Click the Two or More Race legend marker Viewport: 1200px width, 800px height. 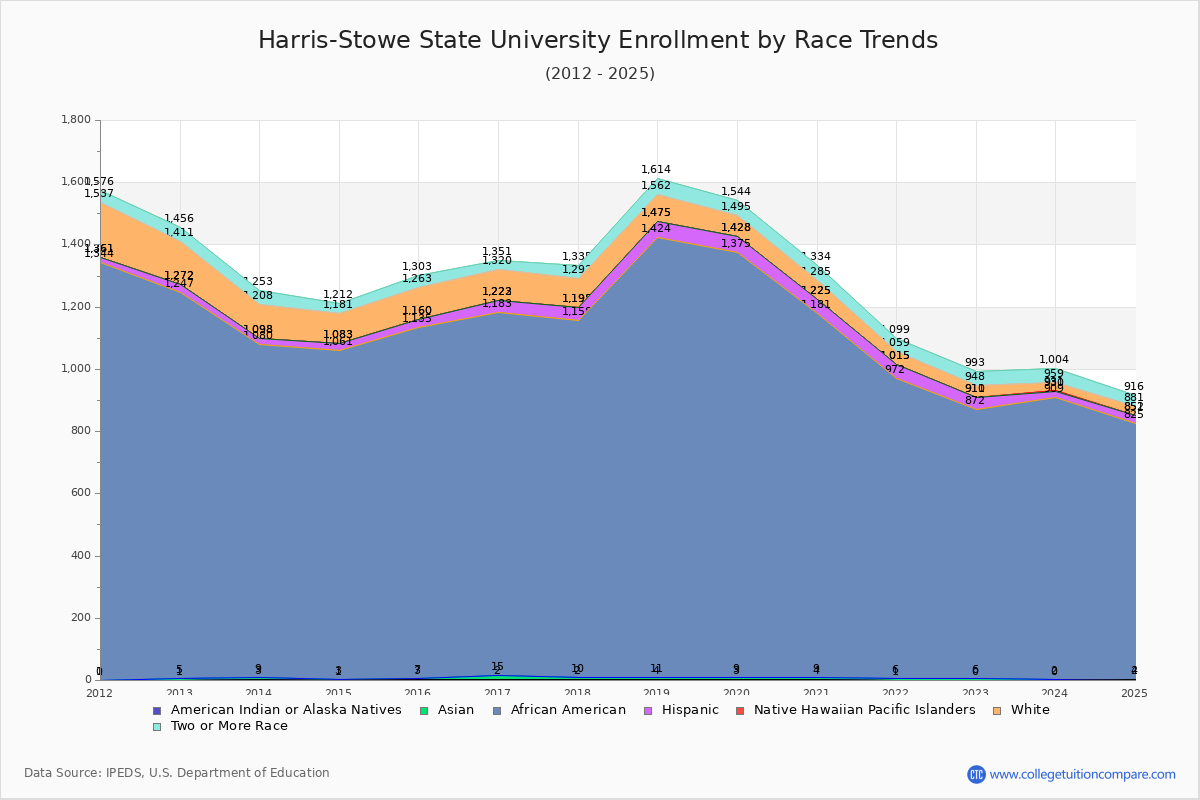[x=156, y=726]
